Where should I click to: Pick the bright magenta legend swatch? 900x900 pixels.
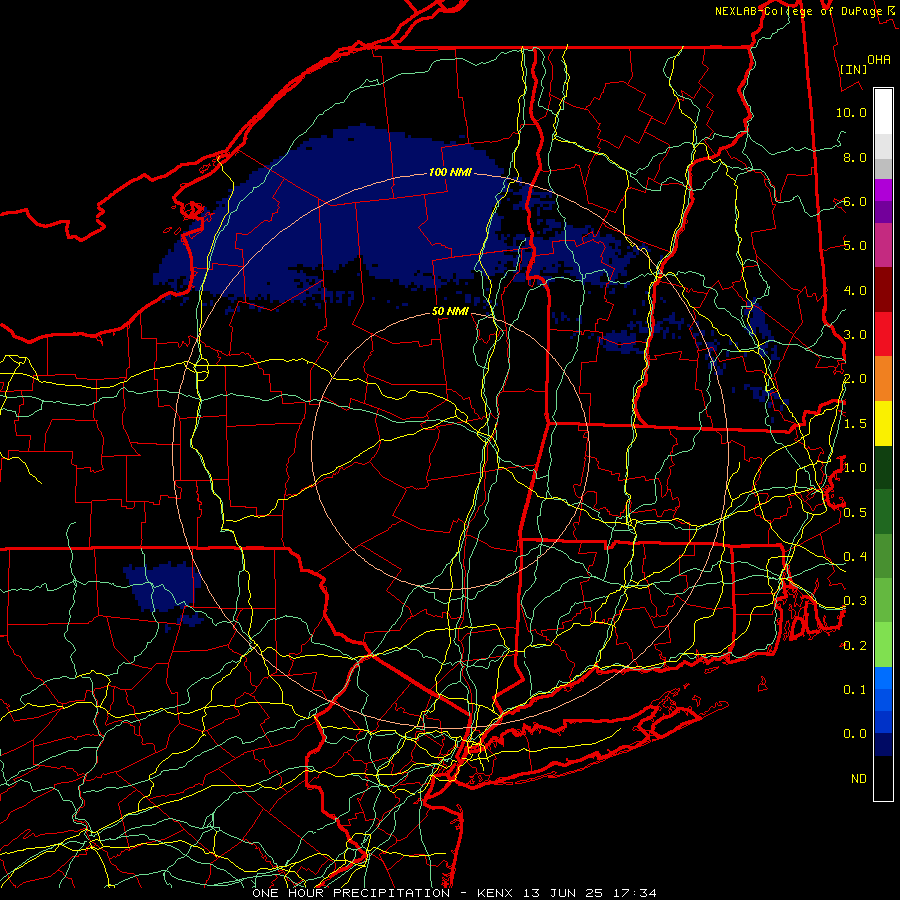tap(883, 190)
